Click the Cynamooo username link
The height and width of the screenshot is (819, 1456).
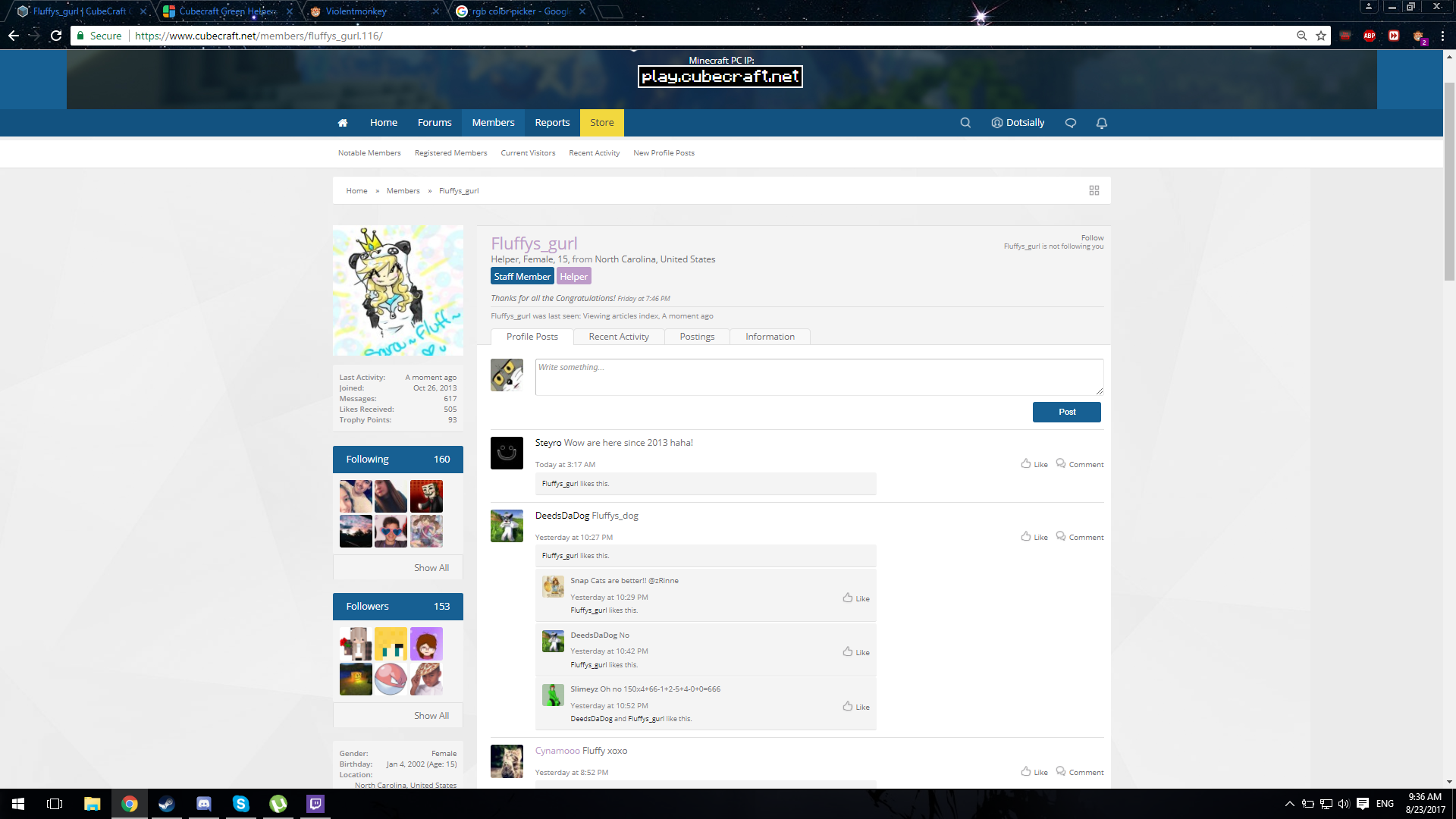coord(557,751)
